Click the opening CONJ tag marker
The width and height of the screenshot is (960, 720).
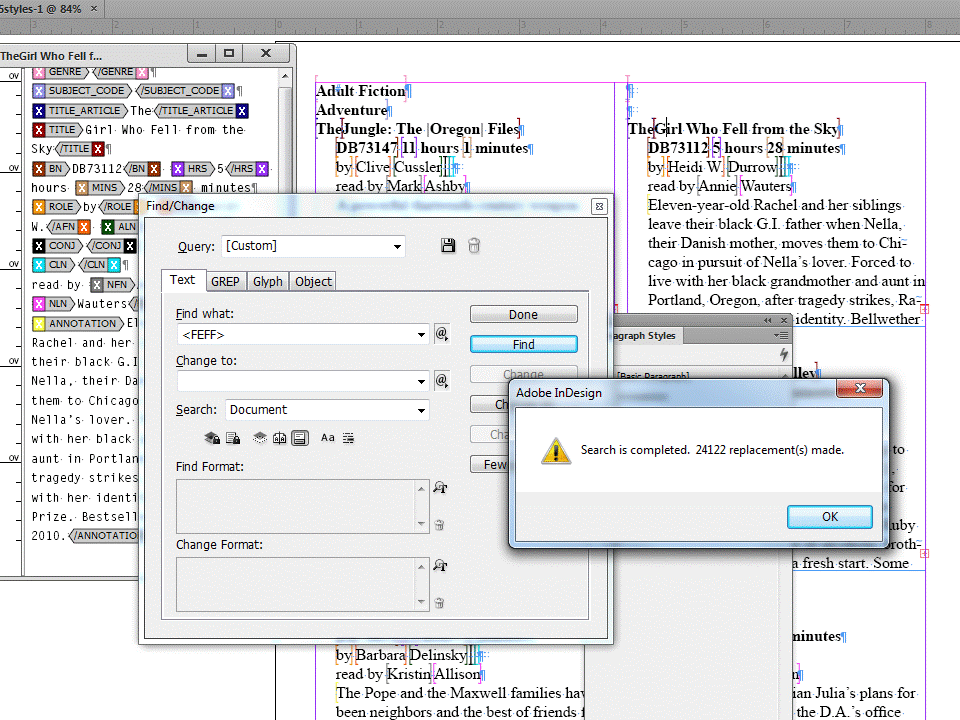[x=58, y=246]
